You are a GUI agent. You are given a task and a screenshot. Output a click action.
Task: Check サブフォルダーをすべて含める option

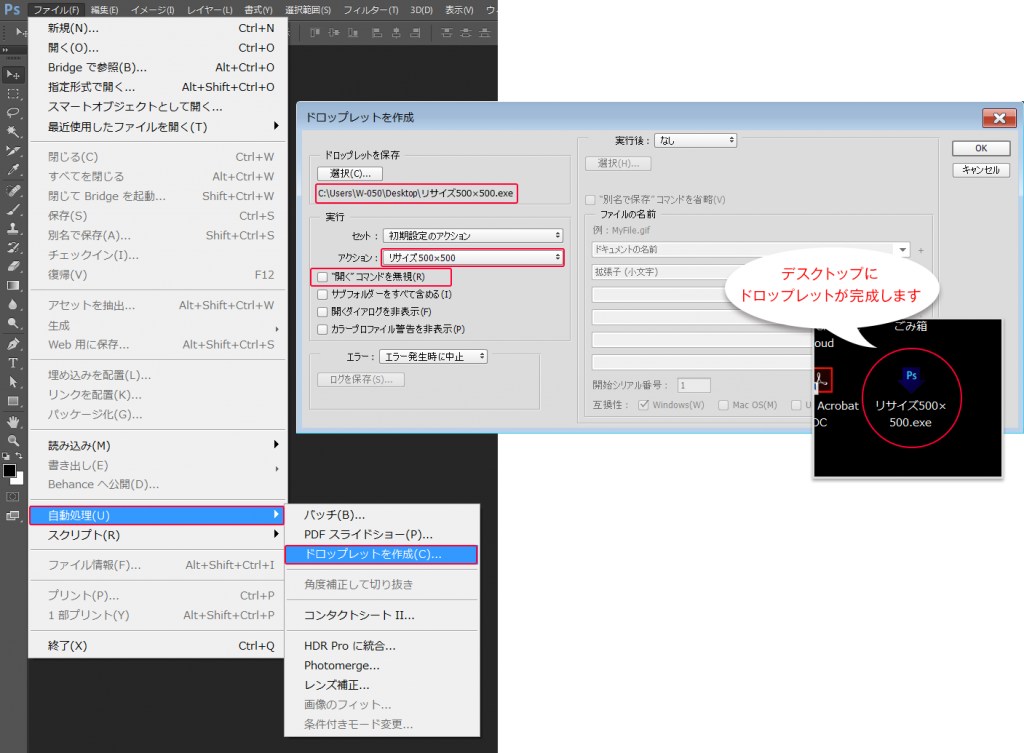coord(323,295)
